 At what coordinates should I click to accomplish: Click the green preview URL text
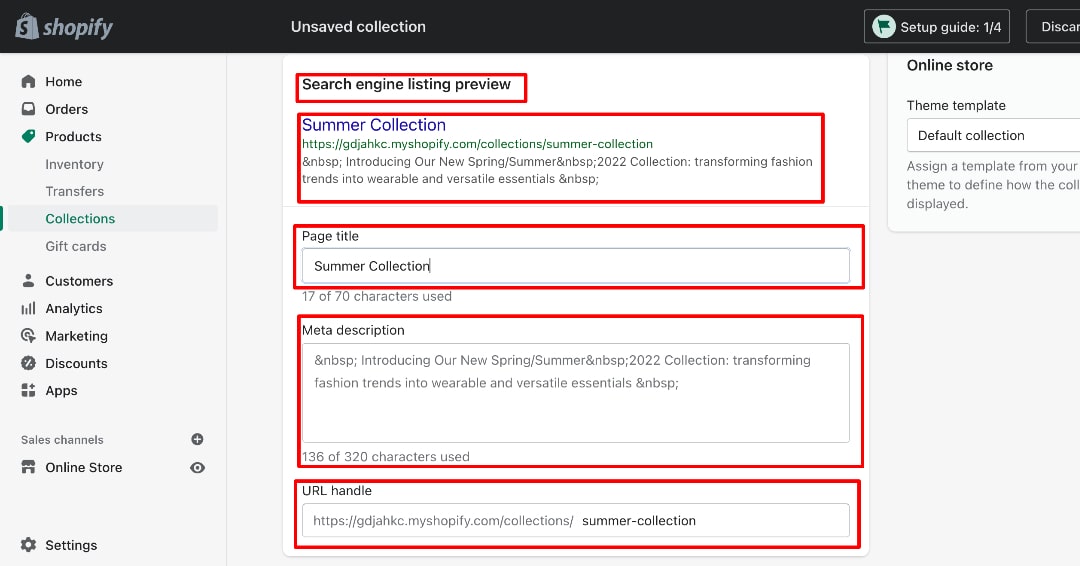[x=477, y=144]
